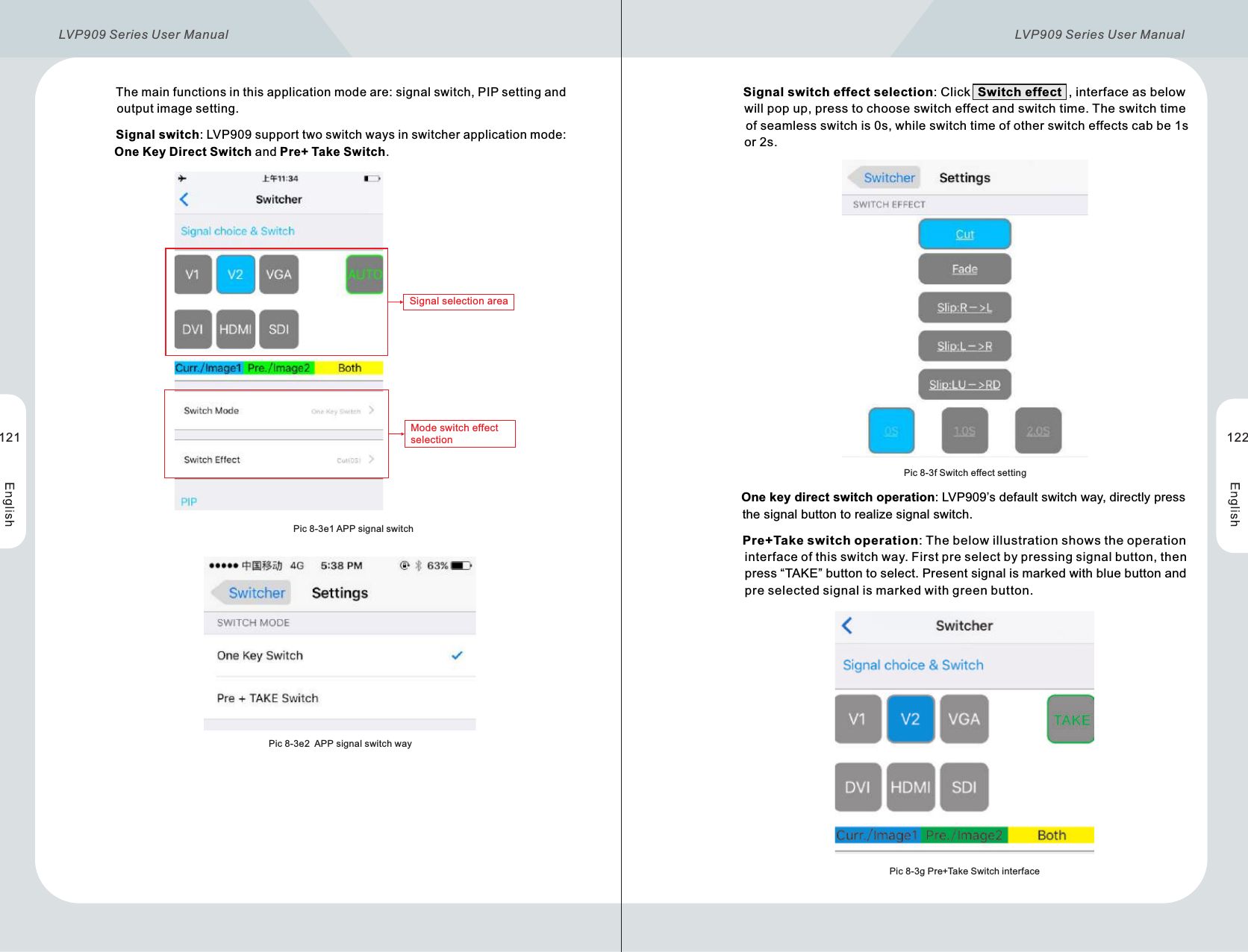1248x952 pixels.
Task: Select Pre./Image2 segment in Pic 8-3g
Action: (964, 835)
